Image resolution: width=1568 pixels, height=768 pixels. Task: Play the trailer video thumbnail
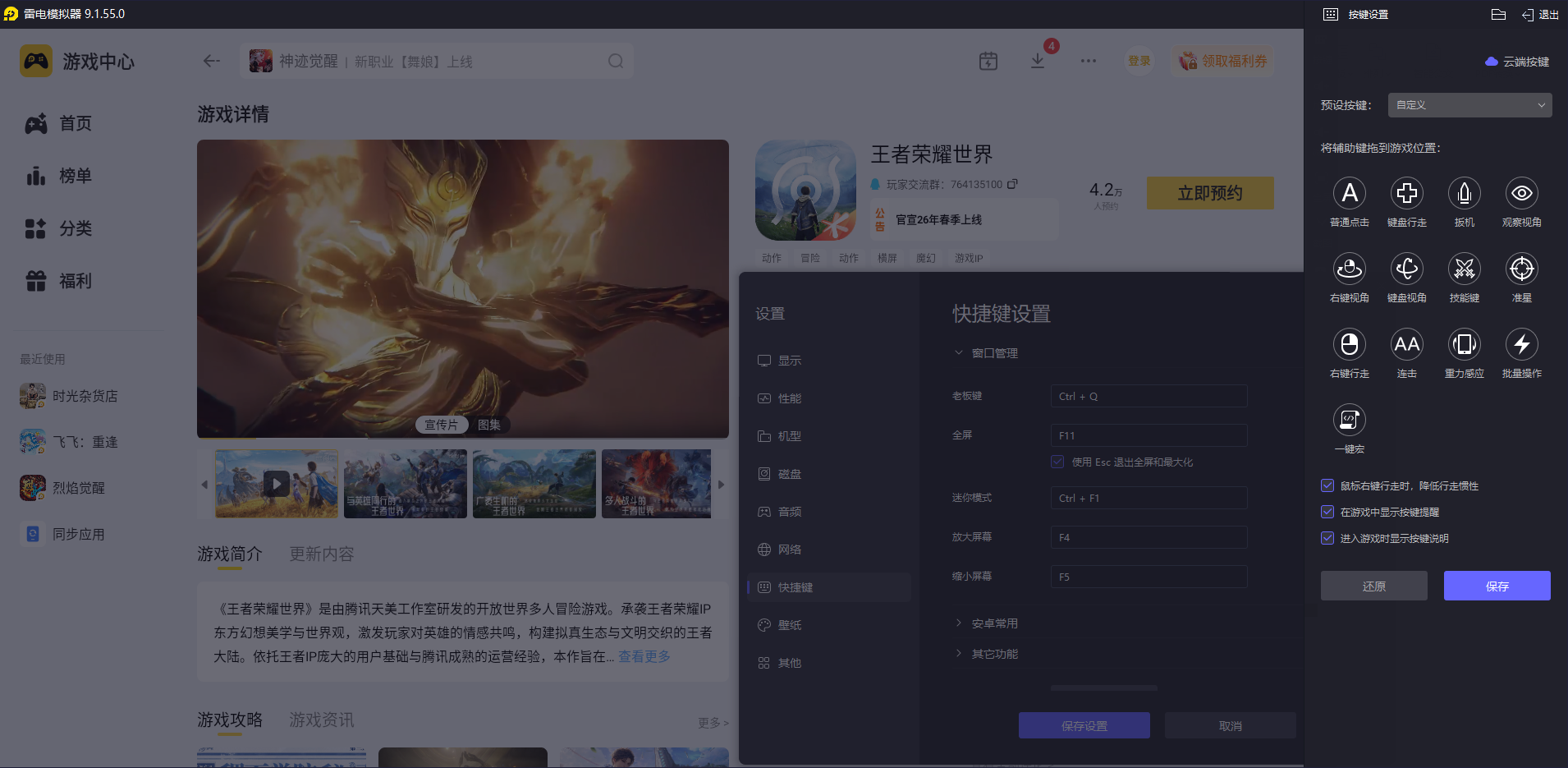(276, 484)
